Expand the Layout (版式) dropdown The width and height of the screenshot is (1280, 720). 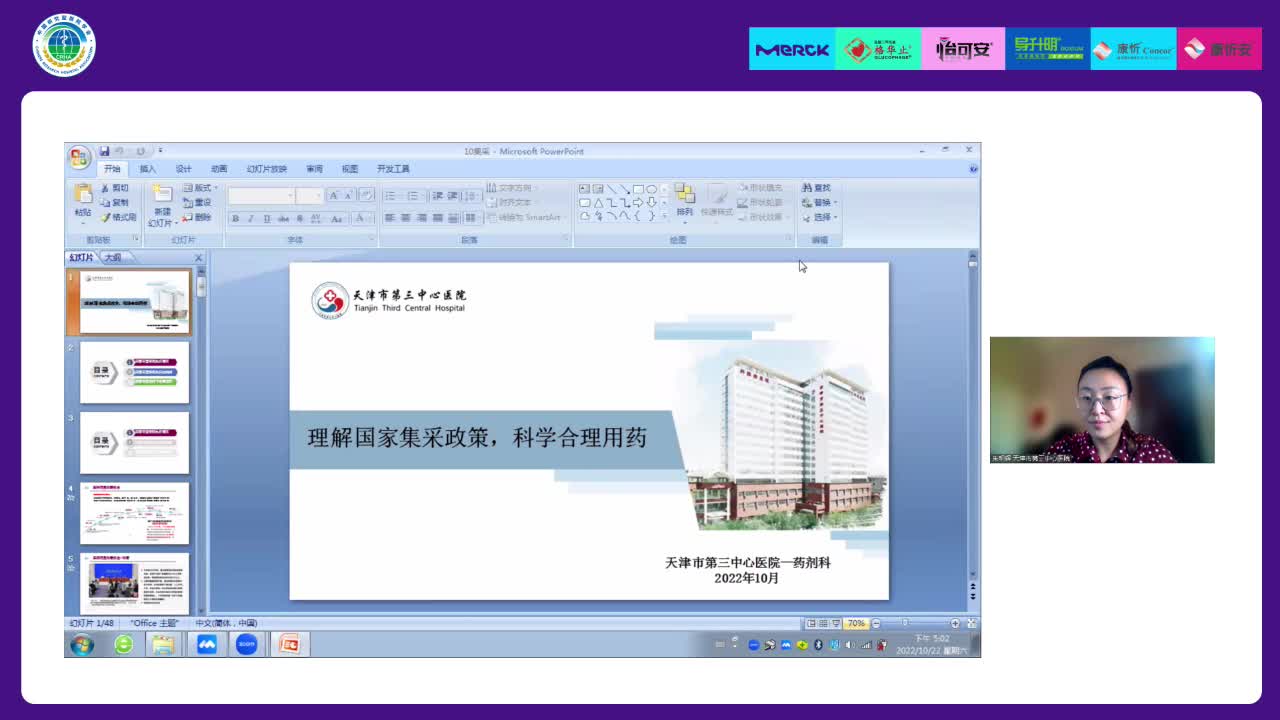201,188
